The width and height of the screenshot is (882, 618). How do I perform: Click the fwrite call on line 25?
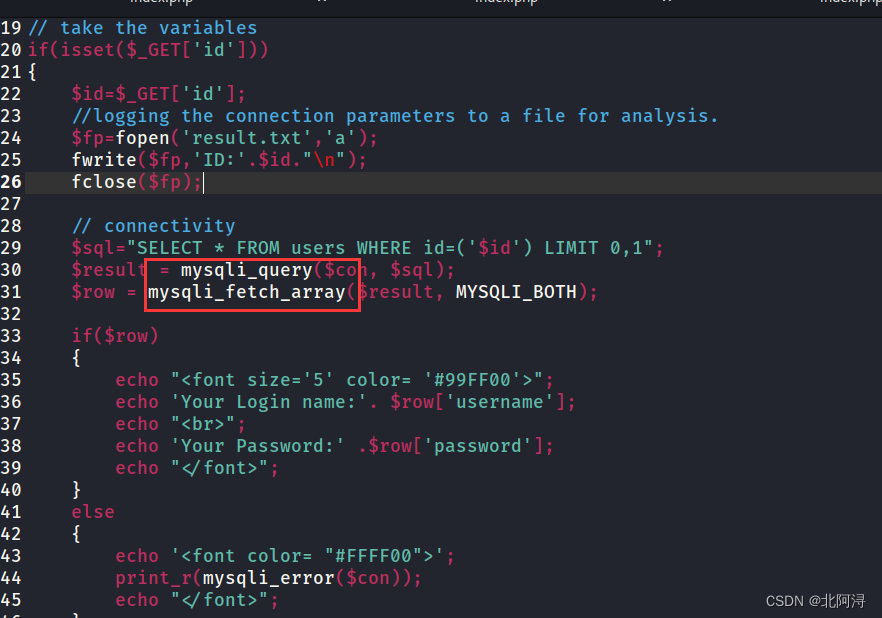point(105,159)
